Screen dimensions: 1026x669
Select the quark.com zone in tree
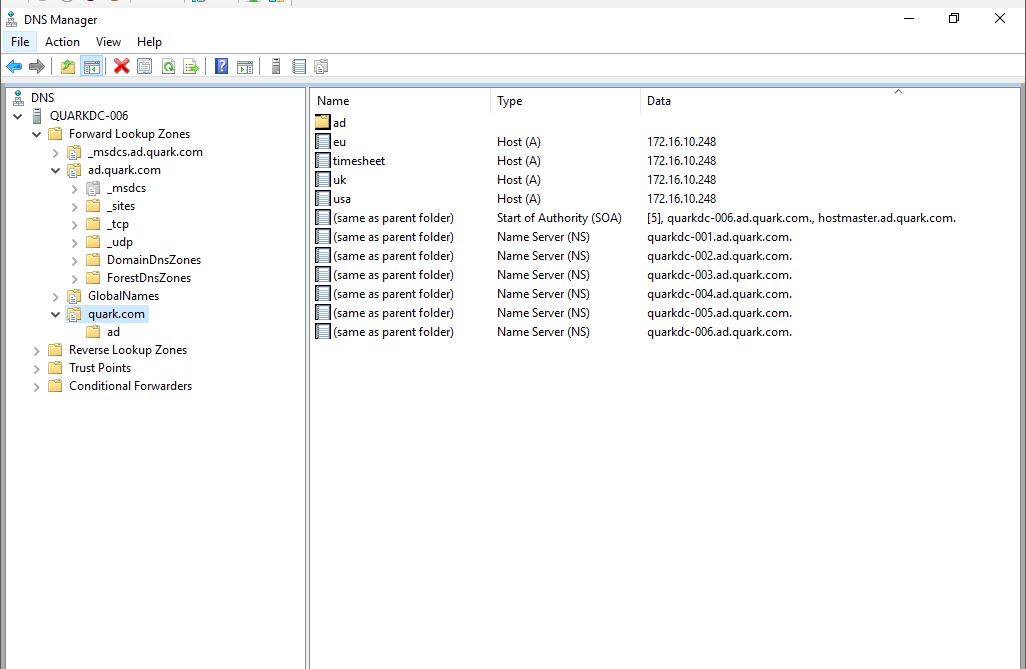pyautogui.click(x=116, y=314)
